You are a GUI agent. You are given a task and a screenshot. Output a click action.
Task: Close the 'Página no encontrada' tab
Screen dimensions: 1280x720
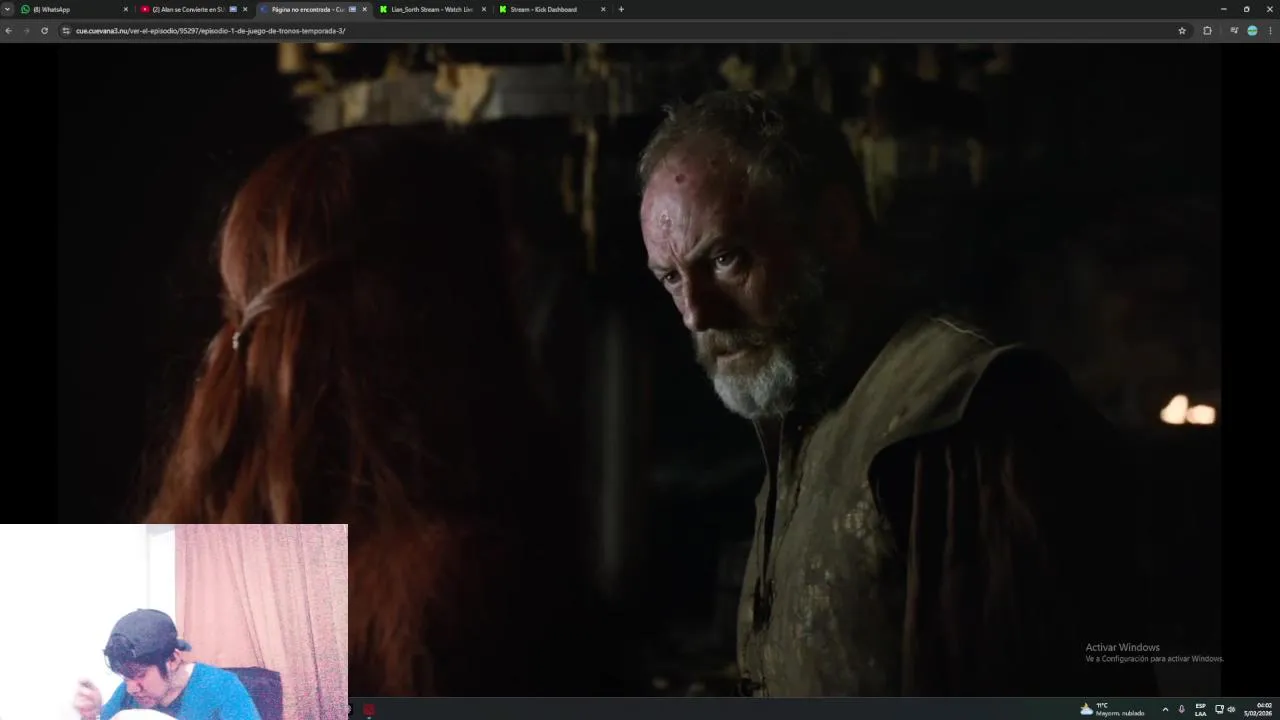364,9
